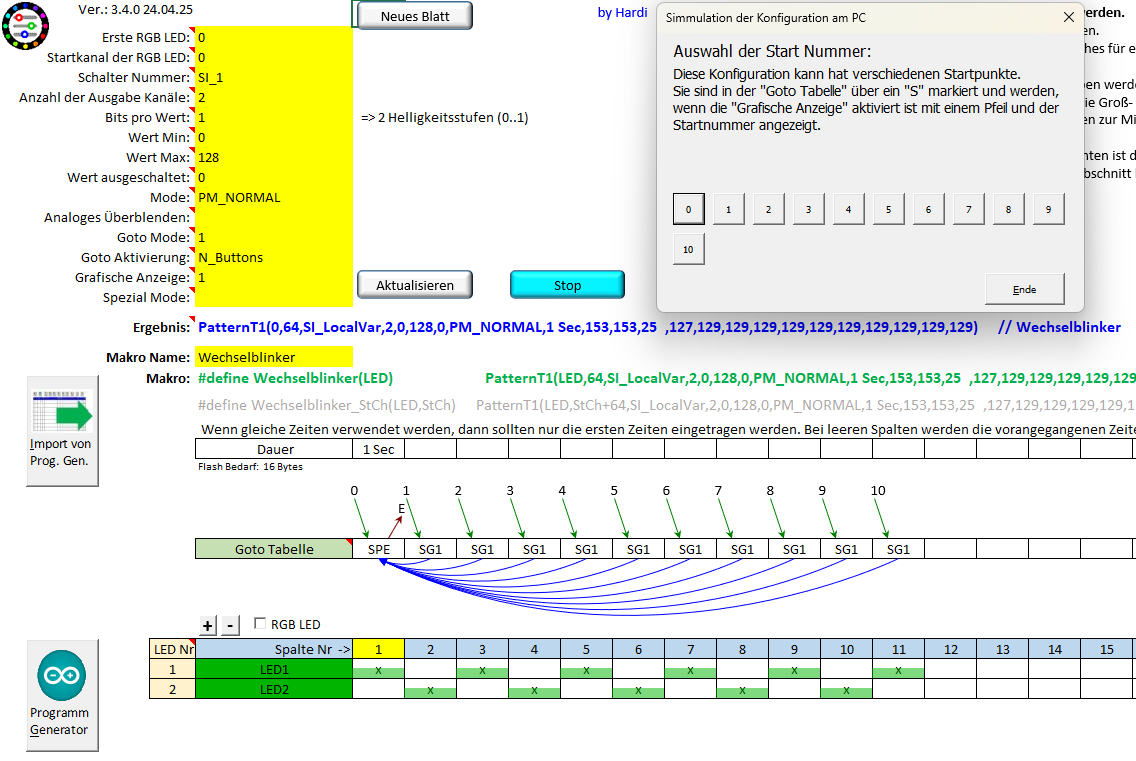Viewport: 1136px width, 761px height.
Task: Click the plus button above LED table
Action: tap(208, 625)
